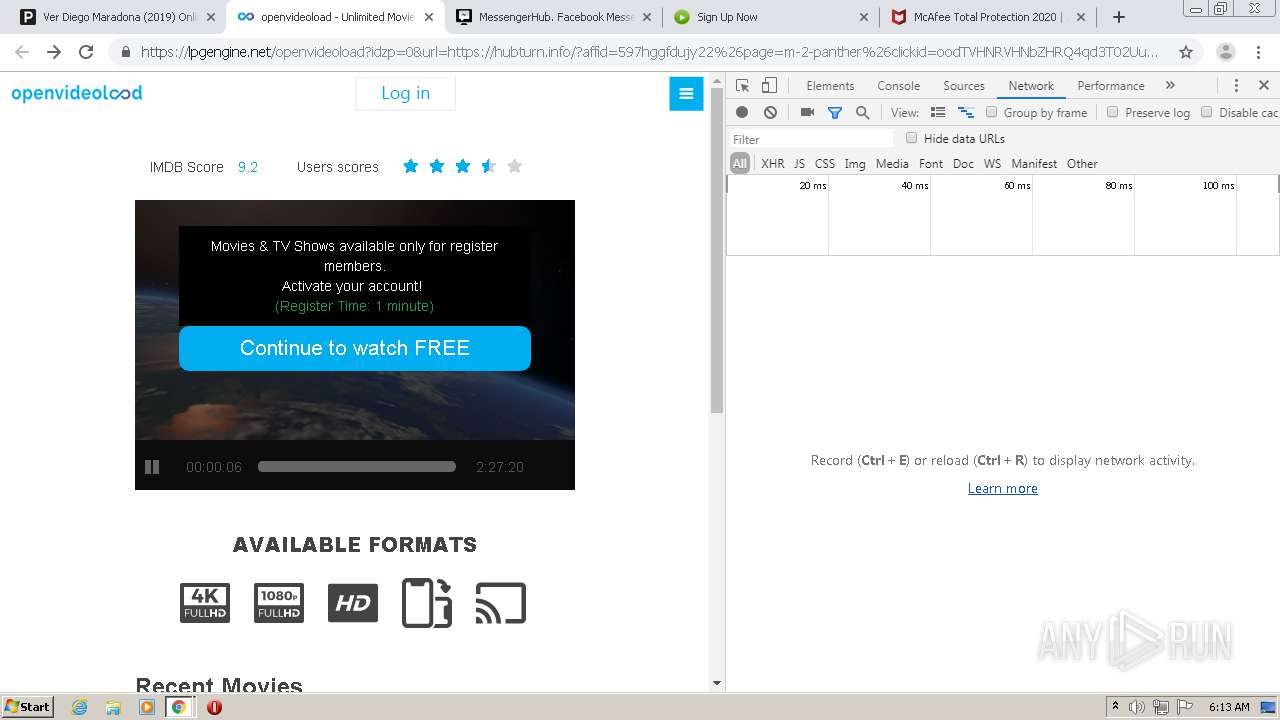Image resolution: width=1280 pixels, height=720 pixels.
Task: Click the cast to screen format icon
Action: 501,603
